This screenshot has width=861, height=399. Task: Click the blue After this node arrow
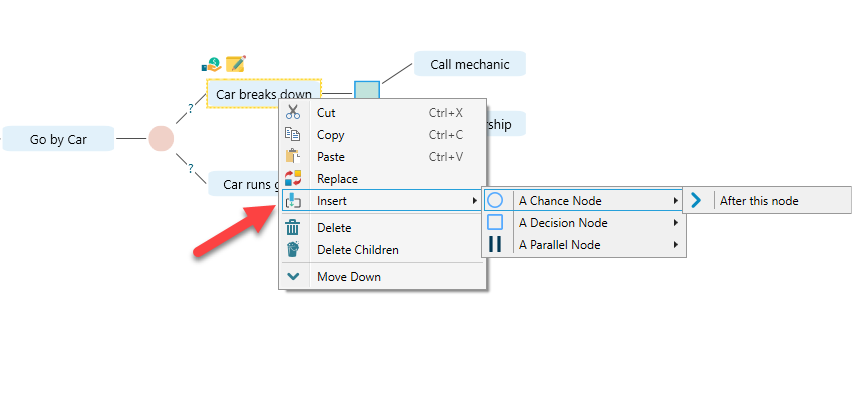[696, 200]
